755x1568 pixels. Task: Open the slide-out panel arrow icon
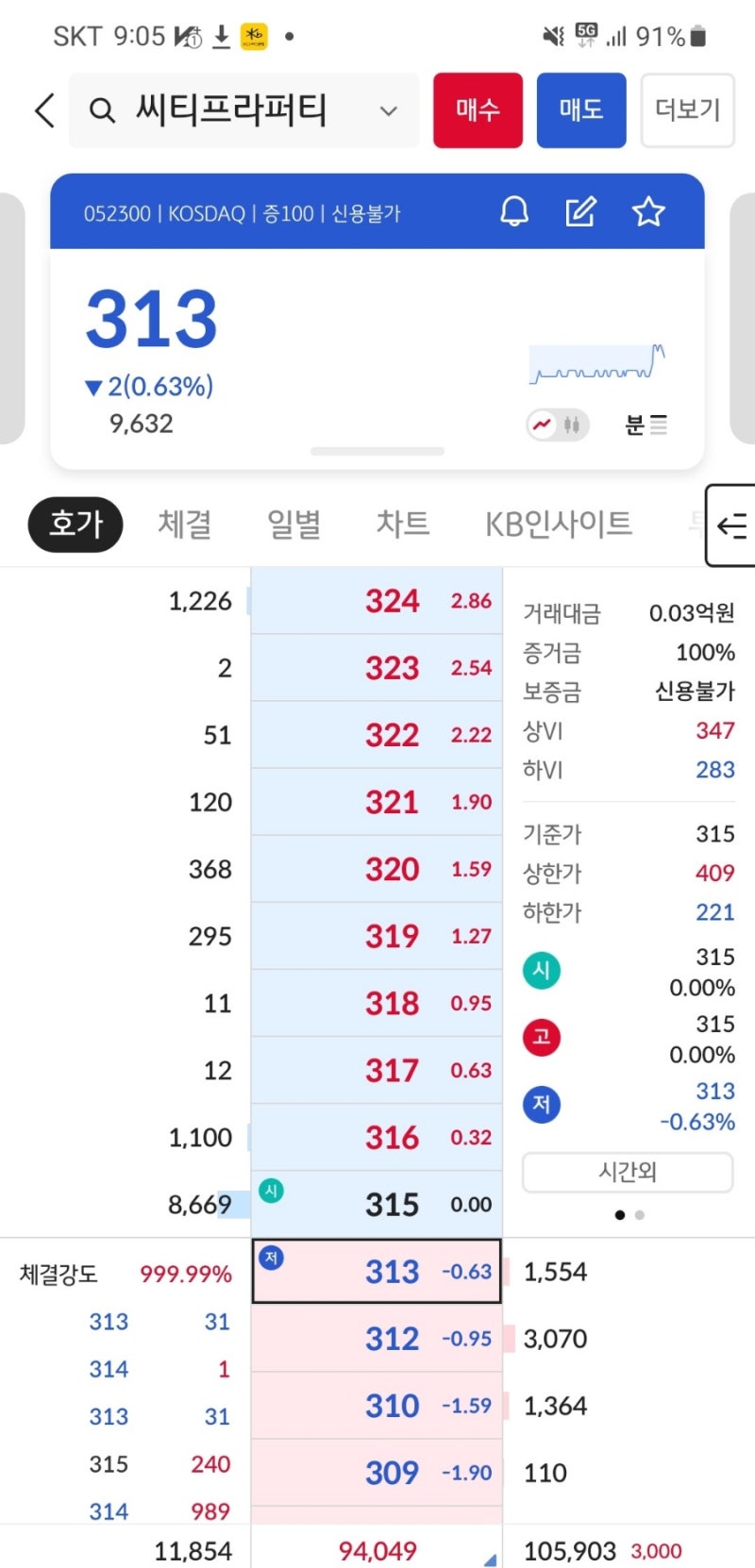pyautogui.click(x=731, y=525)
